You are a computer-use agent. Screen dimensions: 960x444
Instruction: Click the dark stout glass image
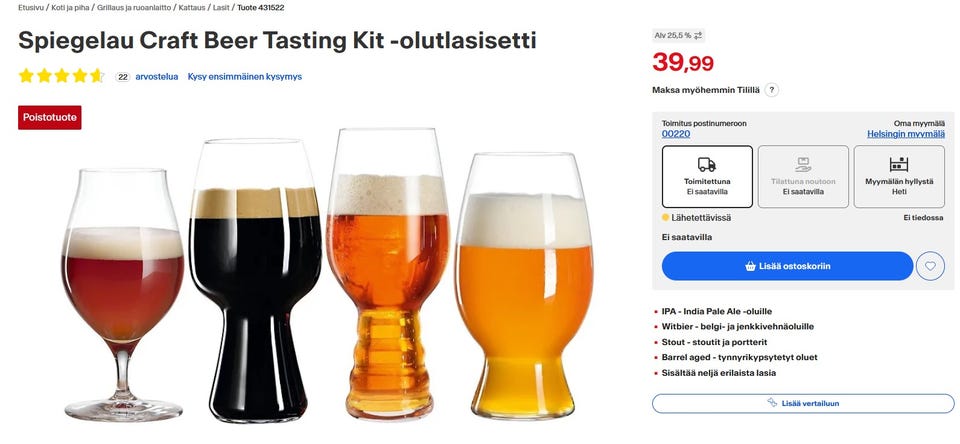tap(256, 290)
